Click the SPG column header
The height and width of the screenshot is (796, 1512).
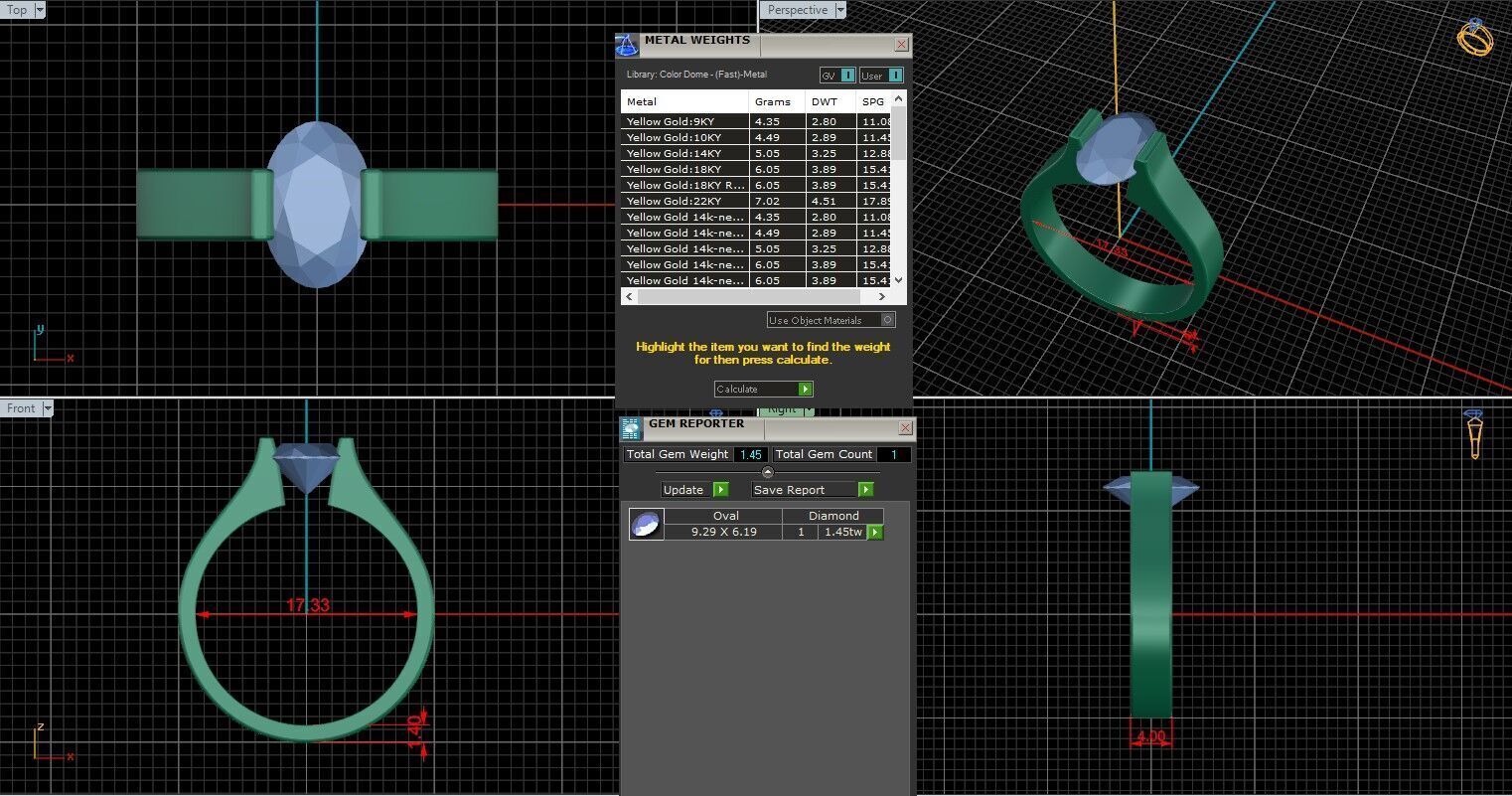873,101
